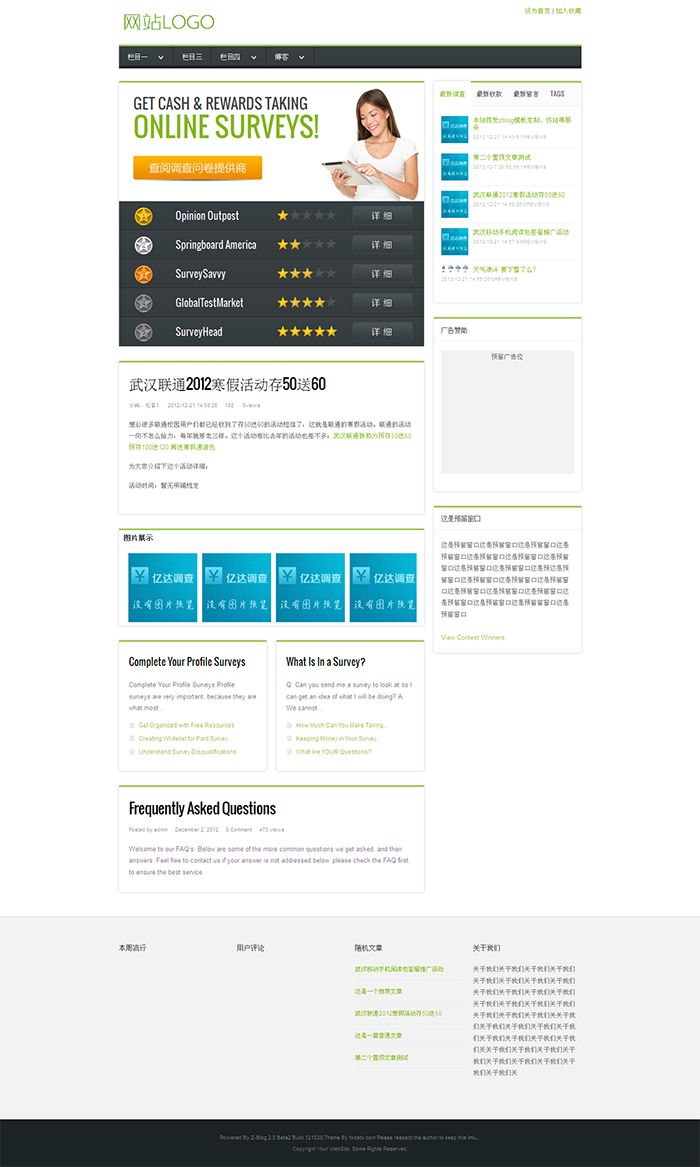Click 详细 button for Springboard America
The height and width of the screenshot is (1167, 700).
(382, 245)
